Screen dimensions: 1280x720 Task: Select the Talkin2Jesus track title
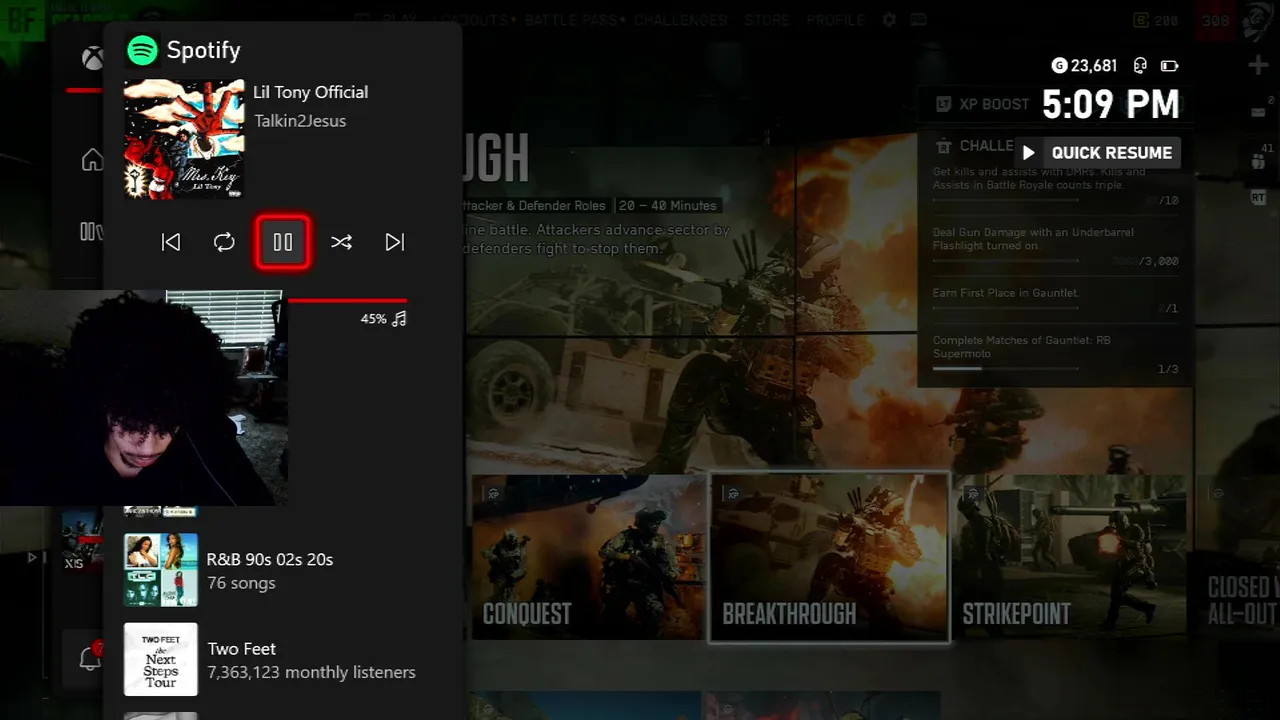300,121
